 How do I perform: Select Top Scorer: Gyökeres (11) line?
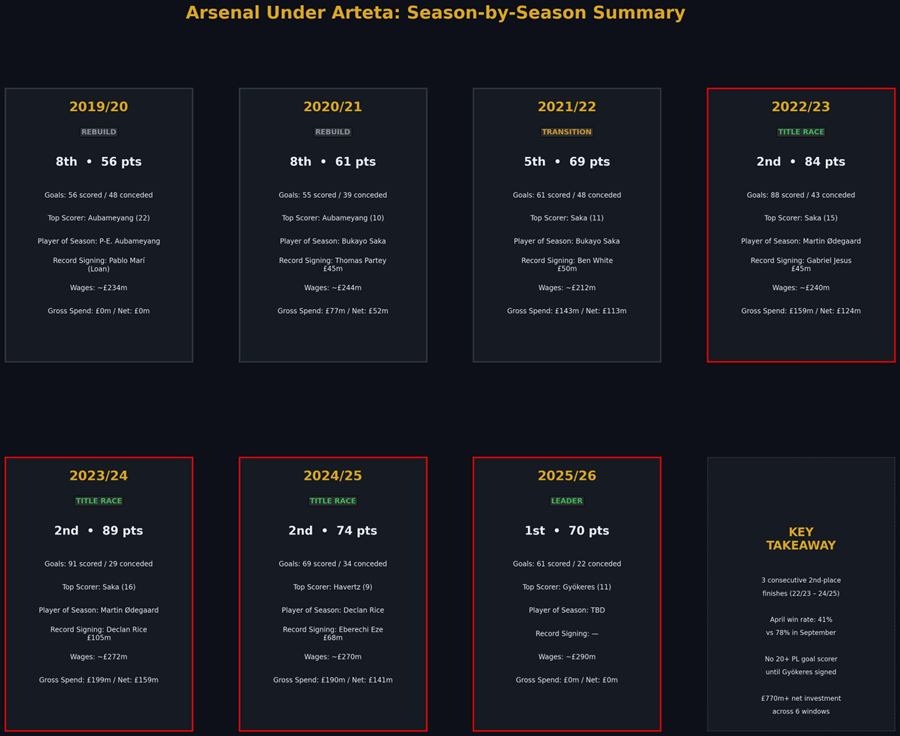[567, 587]
